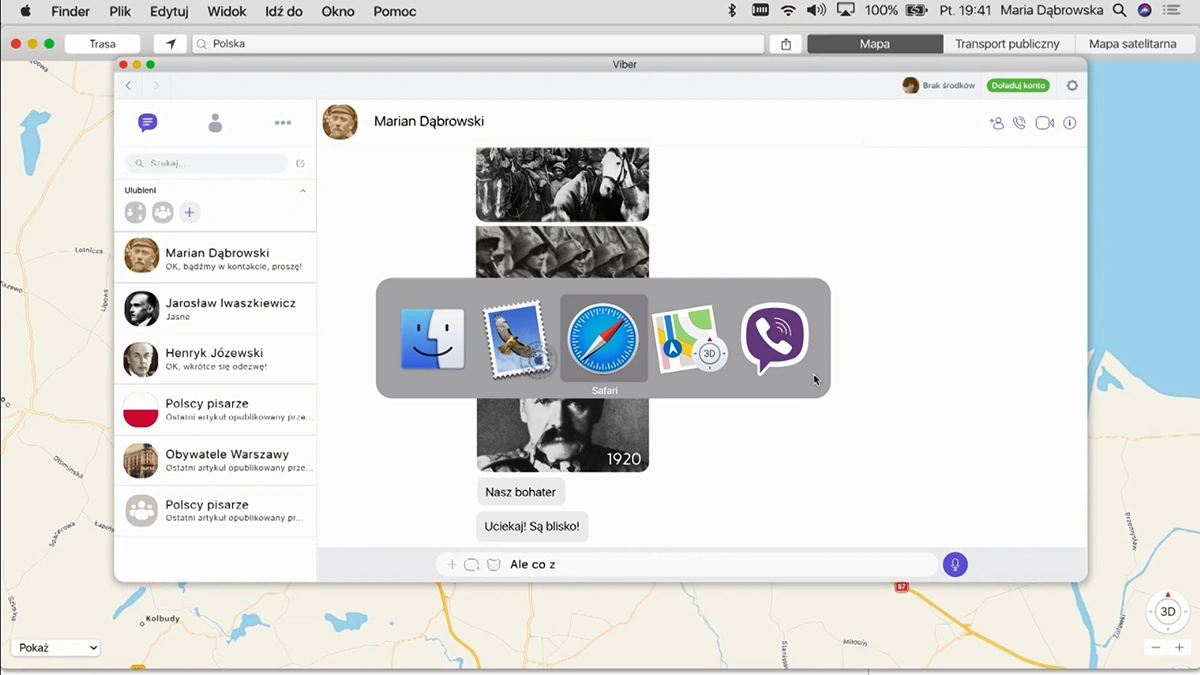The width and height of the screenshot is (1200, 675).
Task: Click Marian Dąbrowski avatar in chat header
Action: 340,122
